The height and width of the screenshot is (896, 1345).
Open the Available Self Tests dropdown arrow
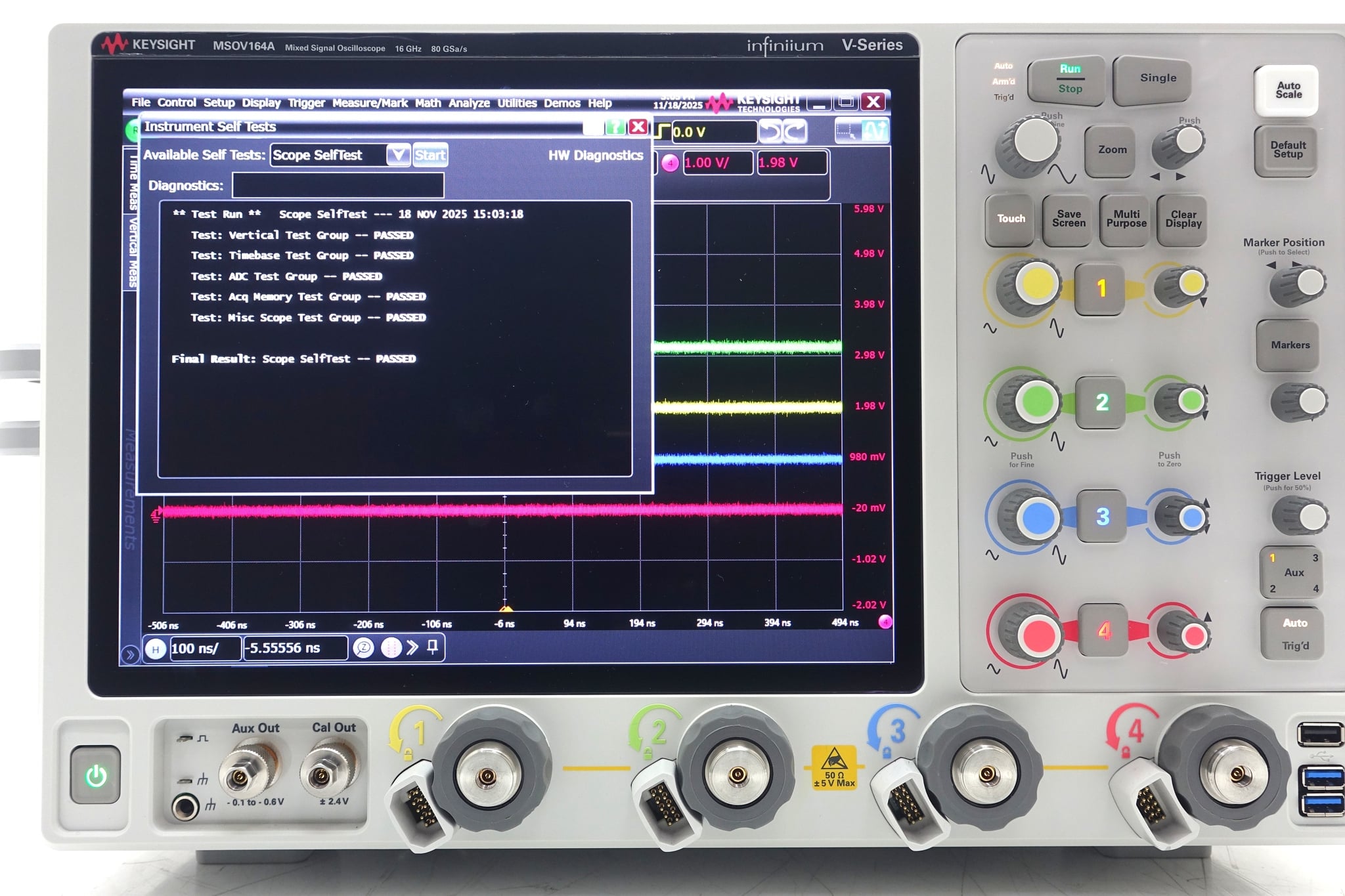click(398, 155)
